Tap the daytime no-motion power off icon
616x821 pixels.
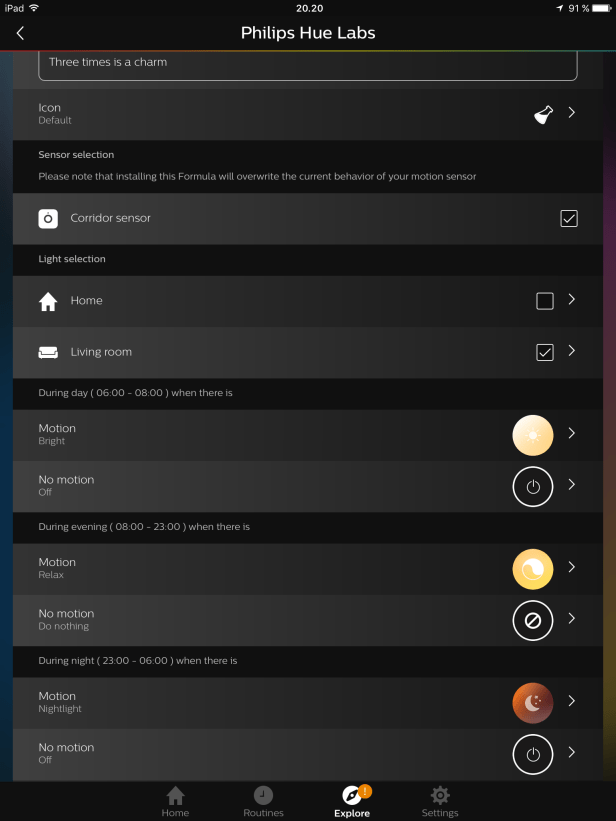[532, 486]
